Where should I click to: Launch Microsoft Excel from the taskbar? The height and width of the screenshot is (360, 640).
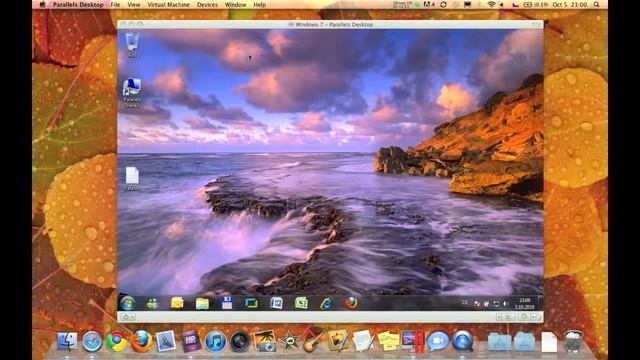pyautogui.click(x=301, y=303)
